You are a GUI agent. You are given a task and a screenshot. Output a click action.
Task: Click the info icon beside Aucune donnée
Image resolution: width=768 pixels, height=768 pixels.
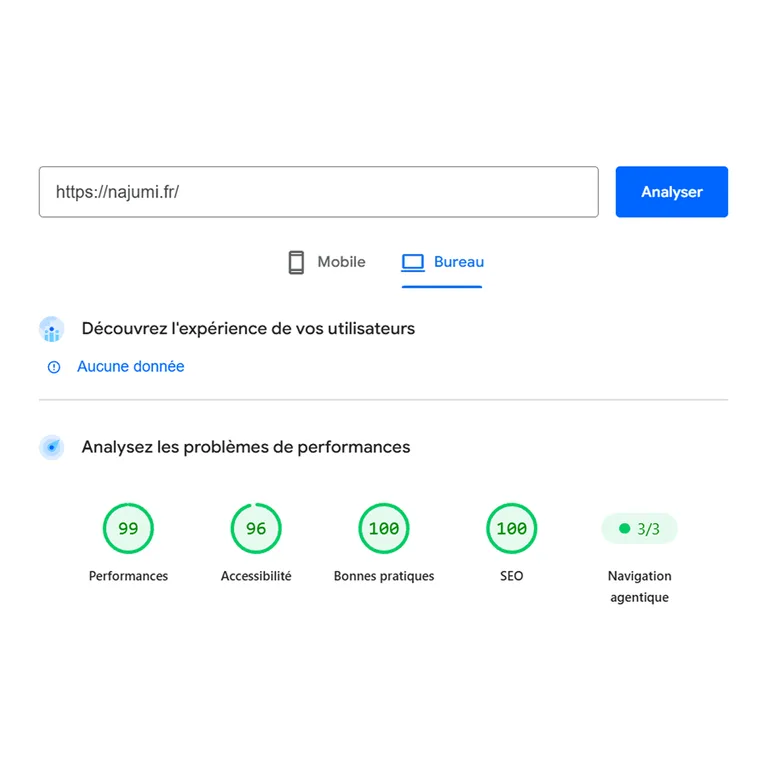point(54,367)
